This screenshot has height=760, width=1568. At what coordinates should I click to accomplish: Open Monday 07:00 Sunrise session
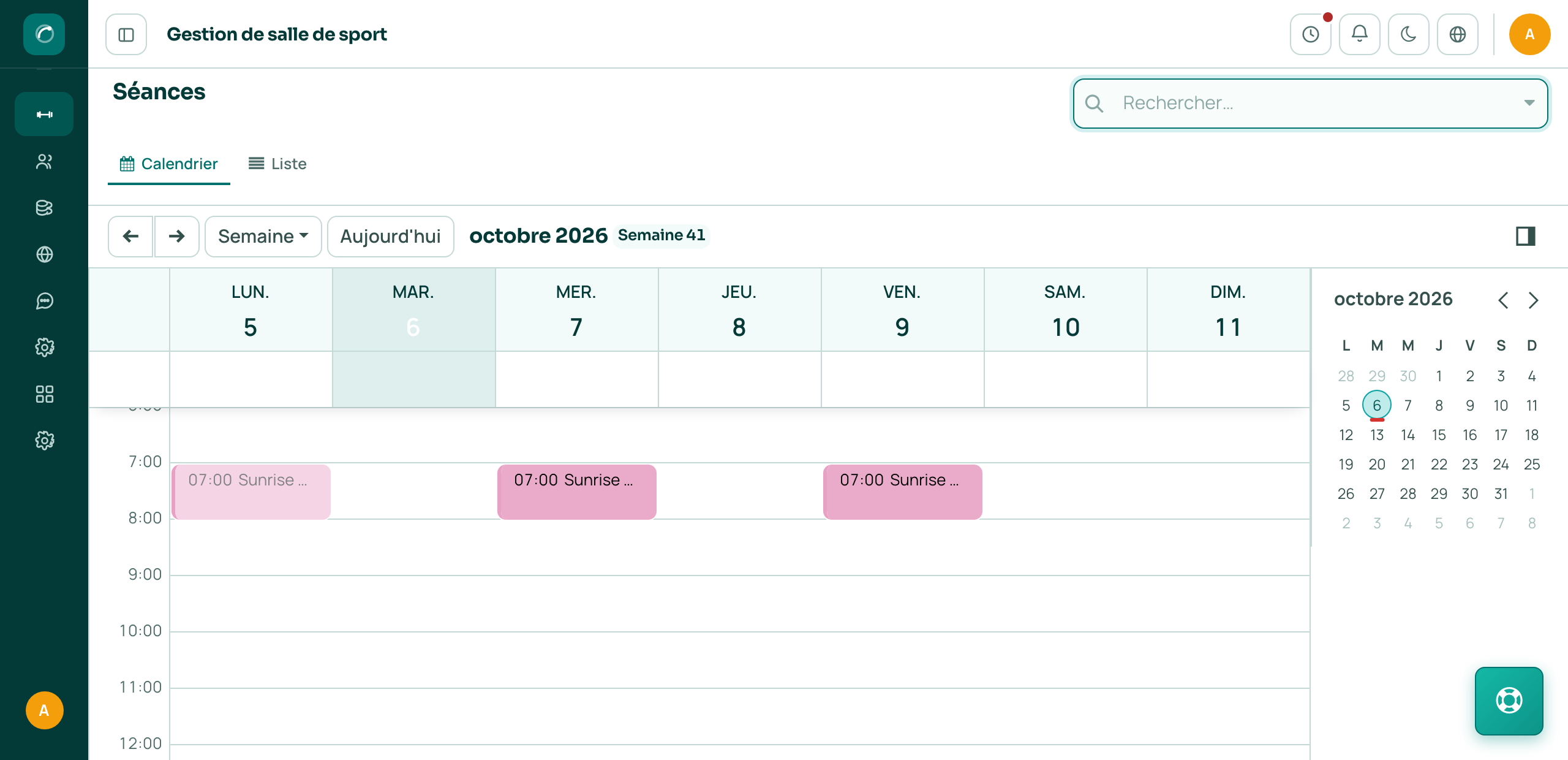point(251,492)
